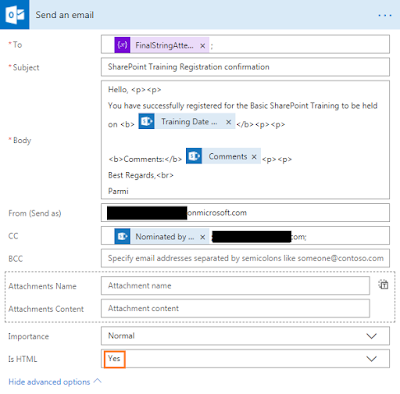The image size is (400, 394).
Task: Remove the FinalStringAtte token from the To field
Action: 202,46
